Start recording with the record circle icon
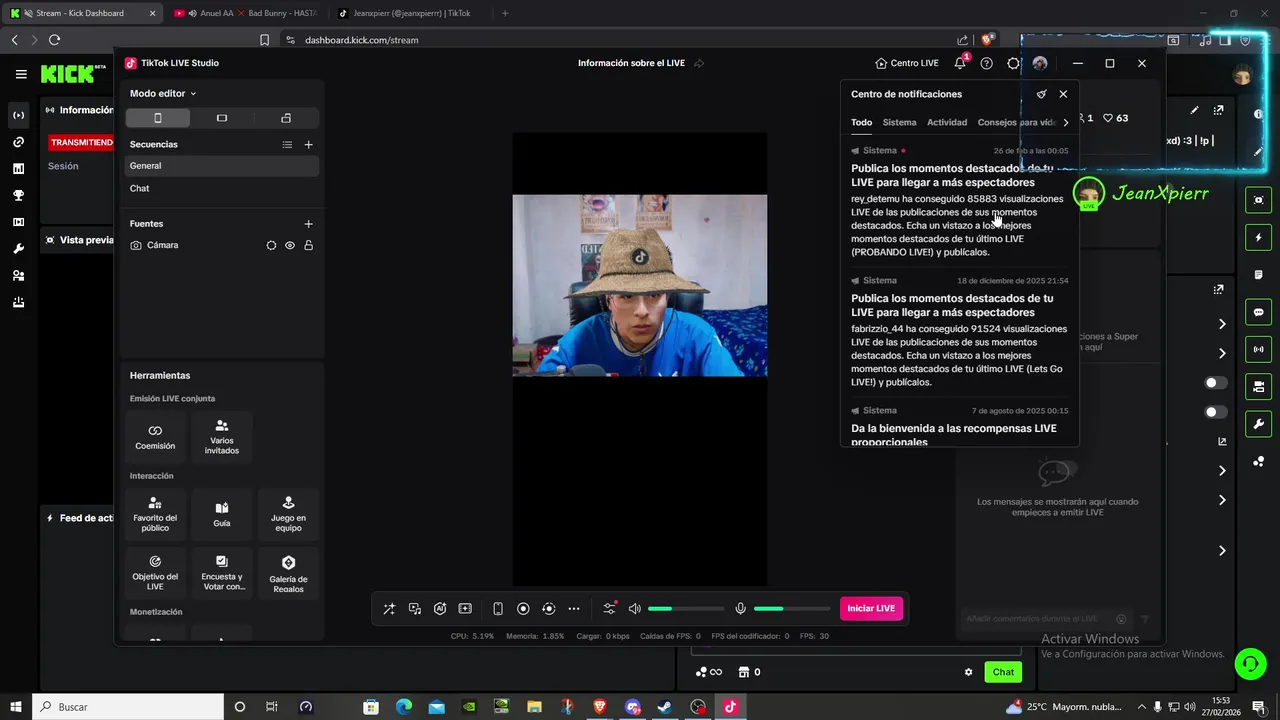Viewport: 1280px width, 720px height. (523, 608)
